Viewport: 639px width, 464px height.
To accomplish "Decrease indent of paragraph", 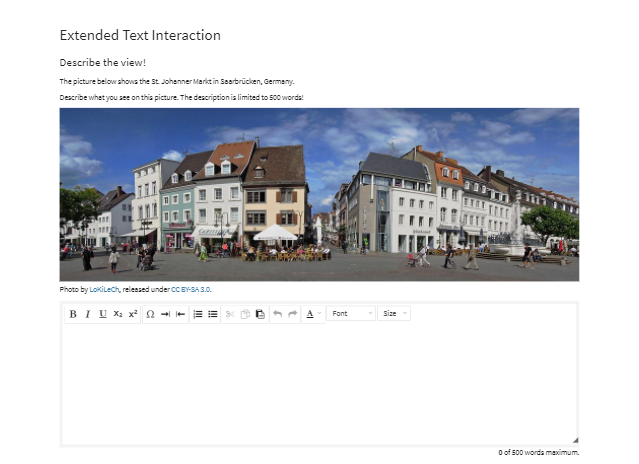I will (181, 314).
